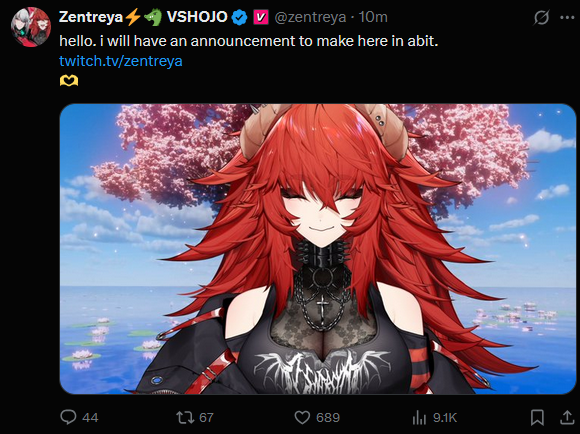This screenshot has width=580, height=434.
Task: Click the share upload-arrow icon
Action: pyautogui.click(x=567, y=417)
